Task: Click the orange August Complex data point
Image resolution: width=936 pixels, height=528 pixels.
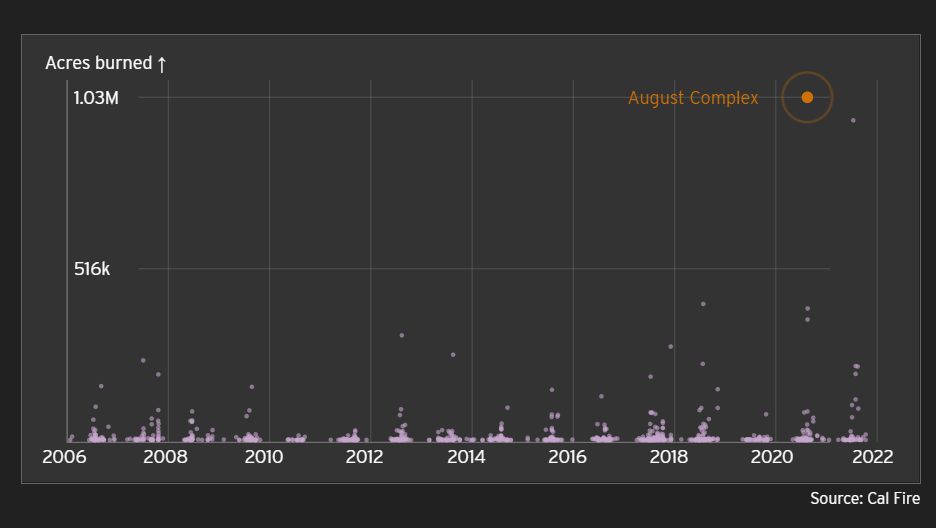Action: click(807, 97)
